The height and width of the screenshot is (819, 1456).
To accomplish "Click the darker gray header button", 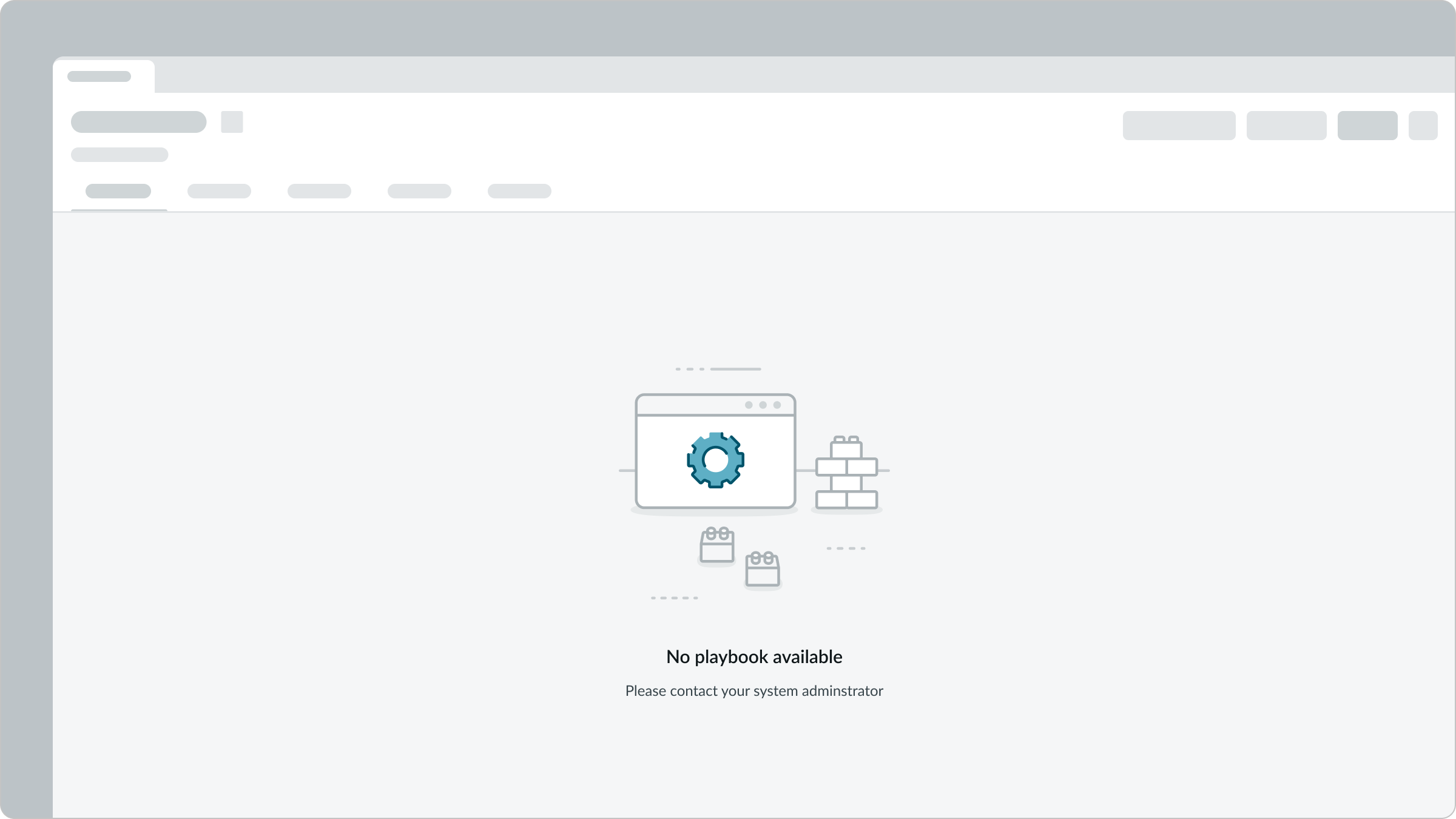I will click(x=1367, y=126).
